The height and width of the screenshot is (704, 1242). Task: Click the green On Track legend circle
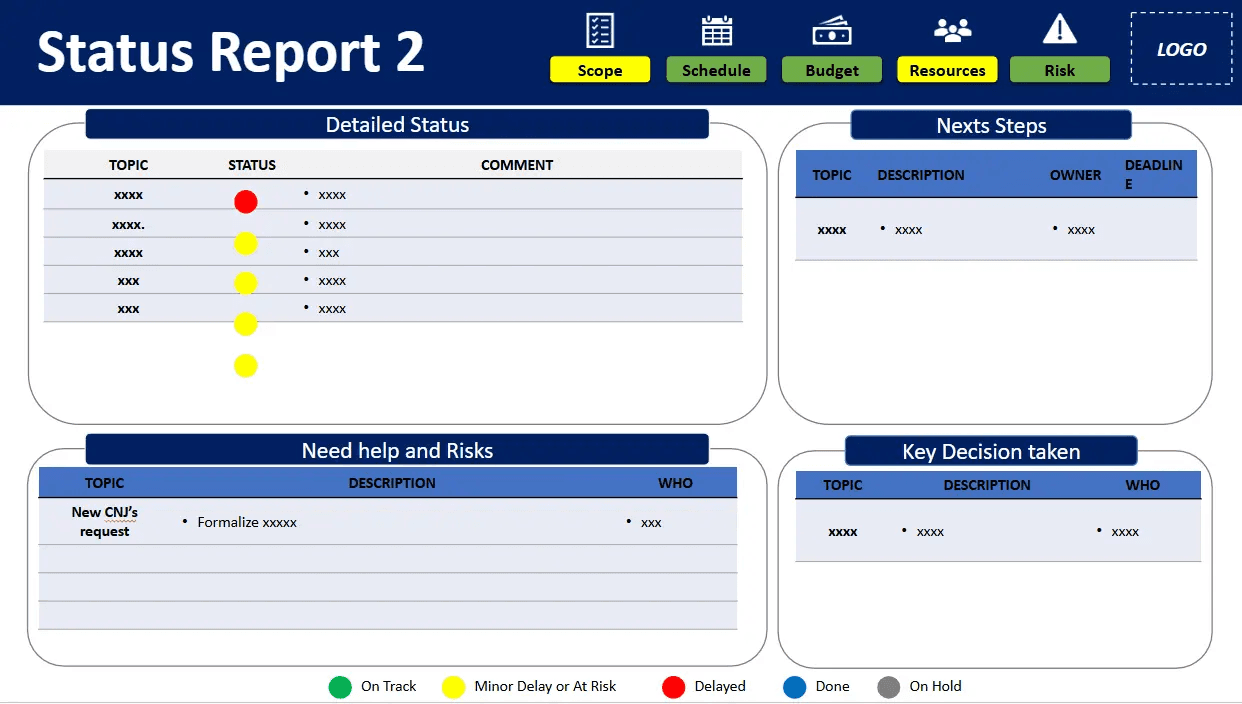coord(341,687)
